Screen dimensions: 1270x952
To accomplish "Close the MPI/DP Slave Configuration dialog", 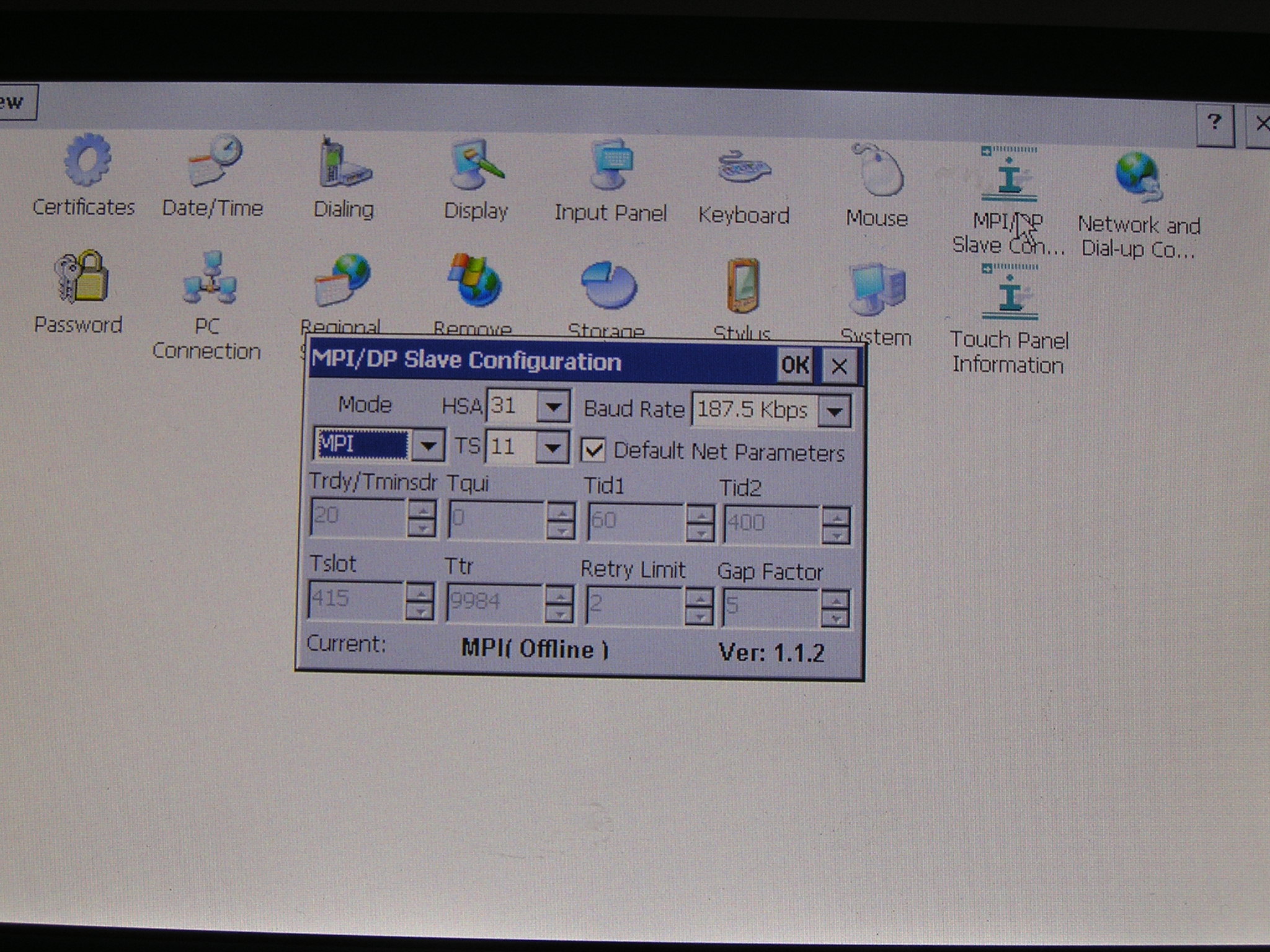I will click(839, 366).
